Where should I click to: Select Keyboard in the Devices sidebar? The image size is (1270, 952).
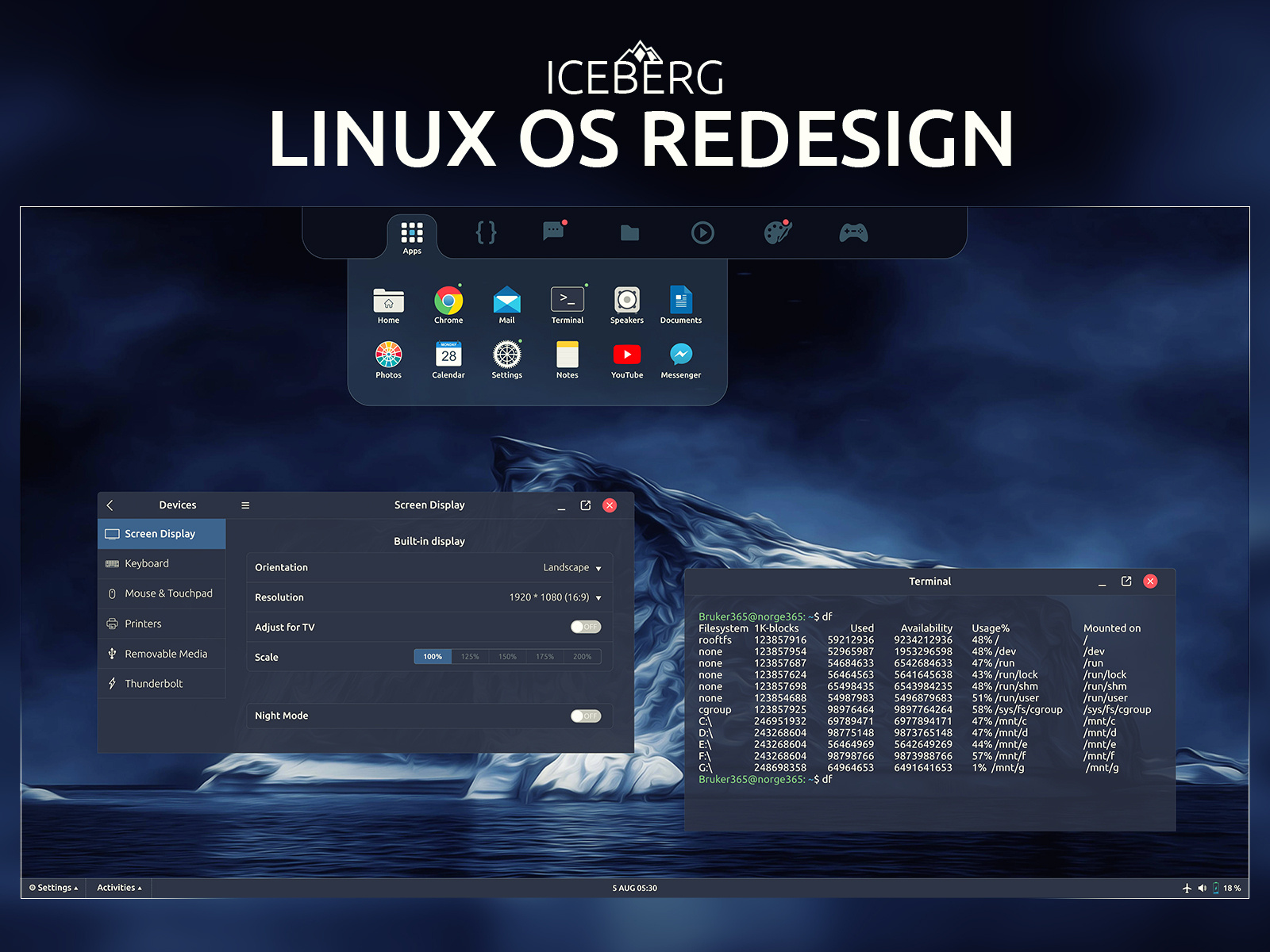point(147,563)
